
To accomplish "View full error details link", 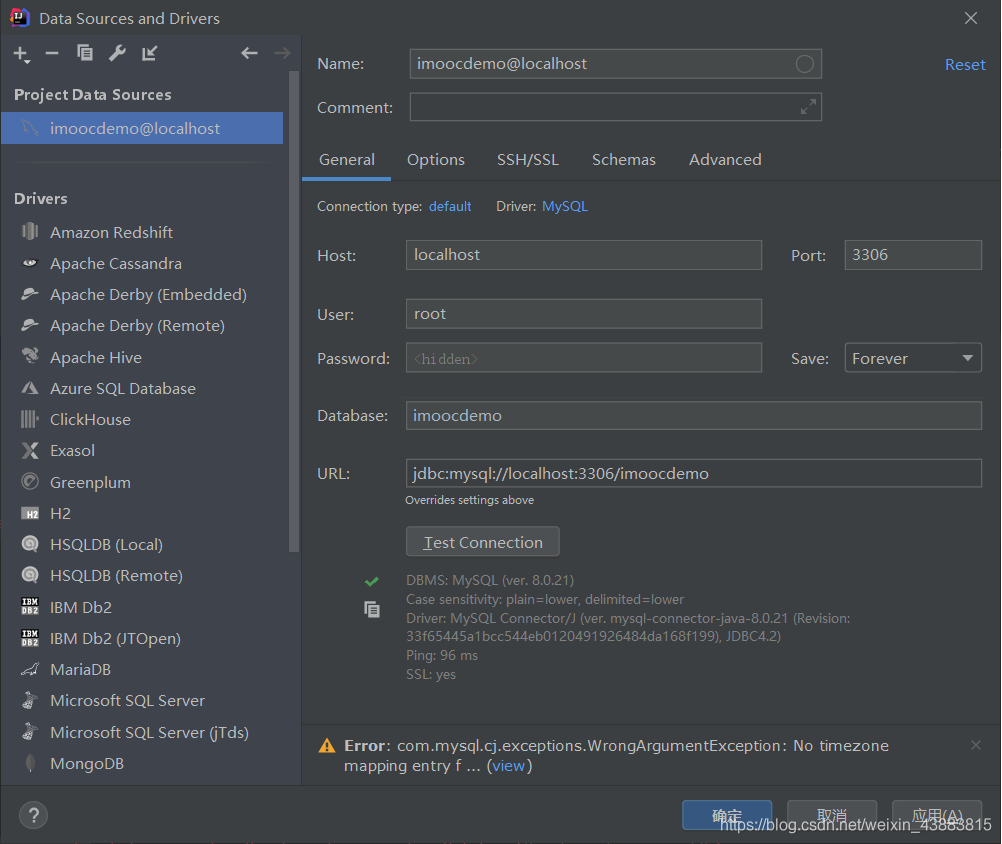I will pyautogui.click(x=509, y=765).
